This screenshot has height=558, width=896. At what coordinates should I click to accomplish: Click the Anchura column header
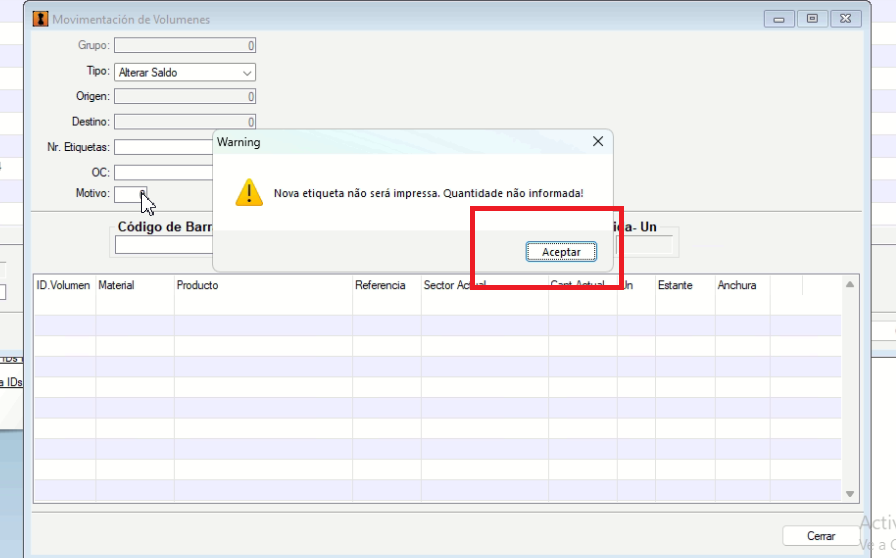tap(737, 285)
